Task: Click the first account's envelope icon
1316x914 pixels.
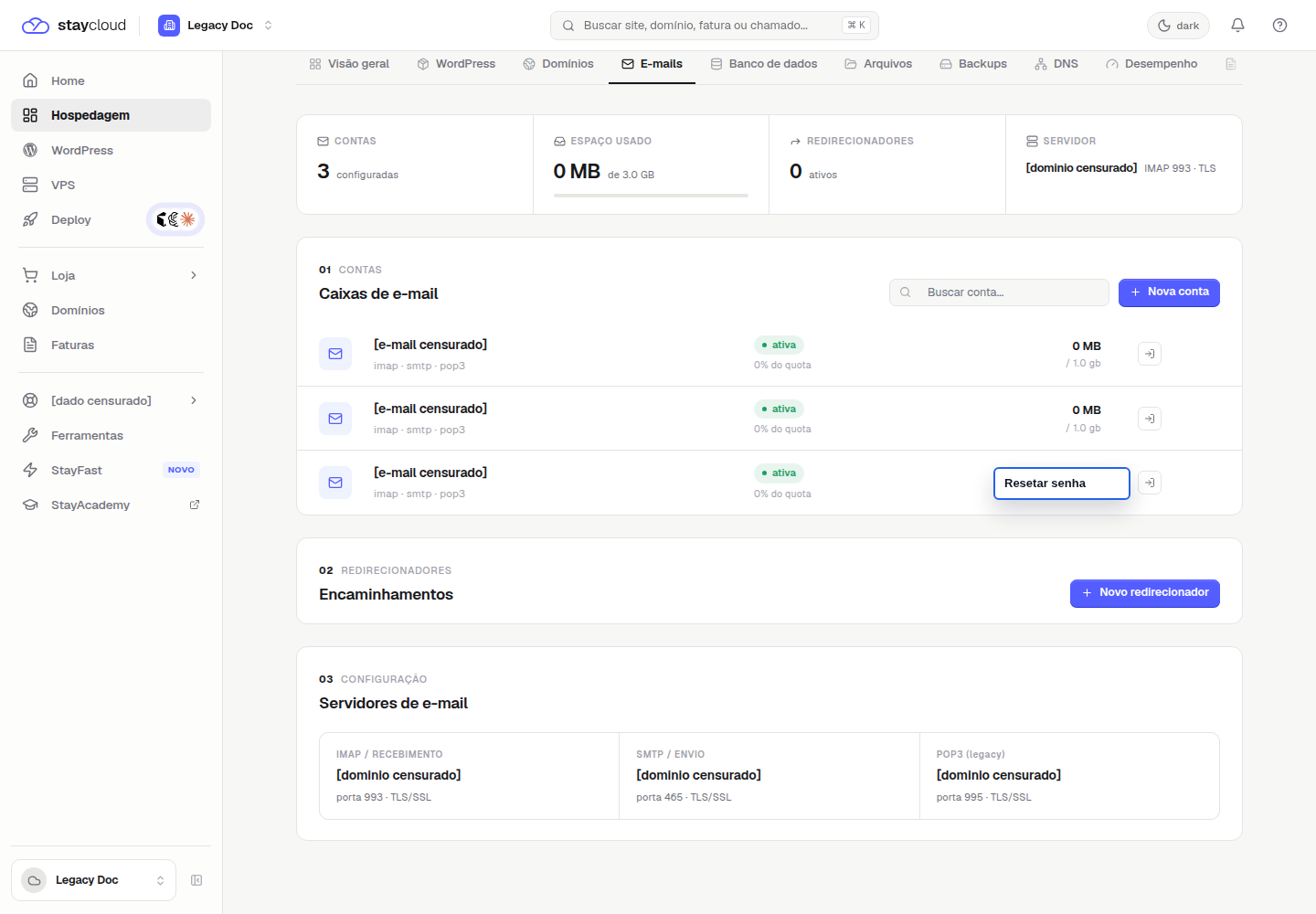Action: [335, 354]
